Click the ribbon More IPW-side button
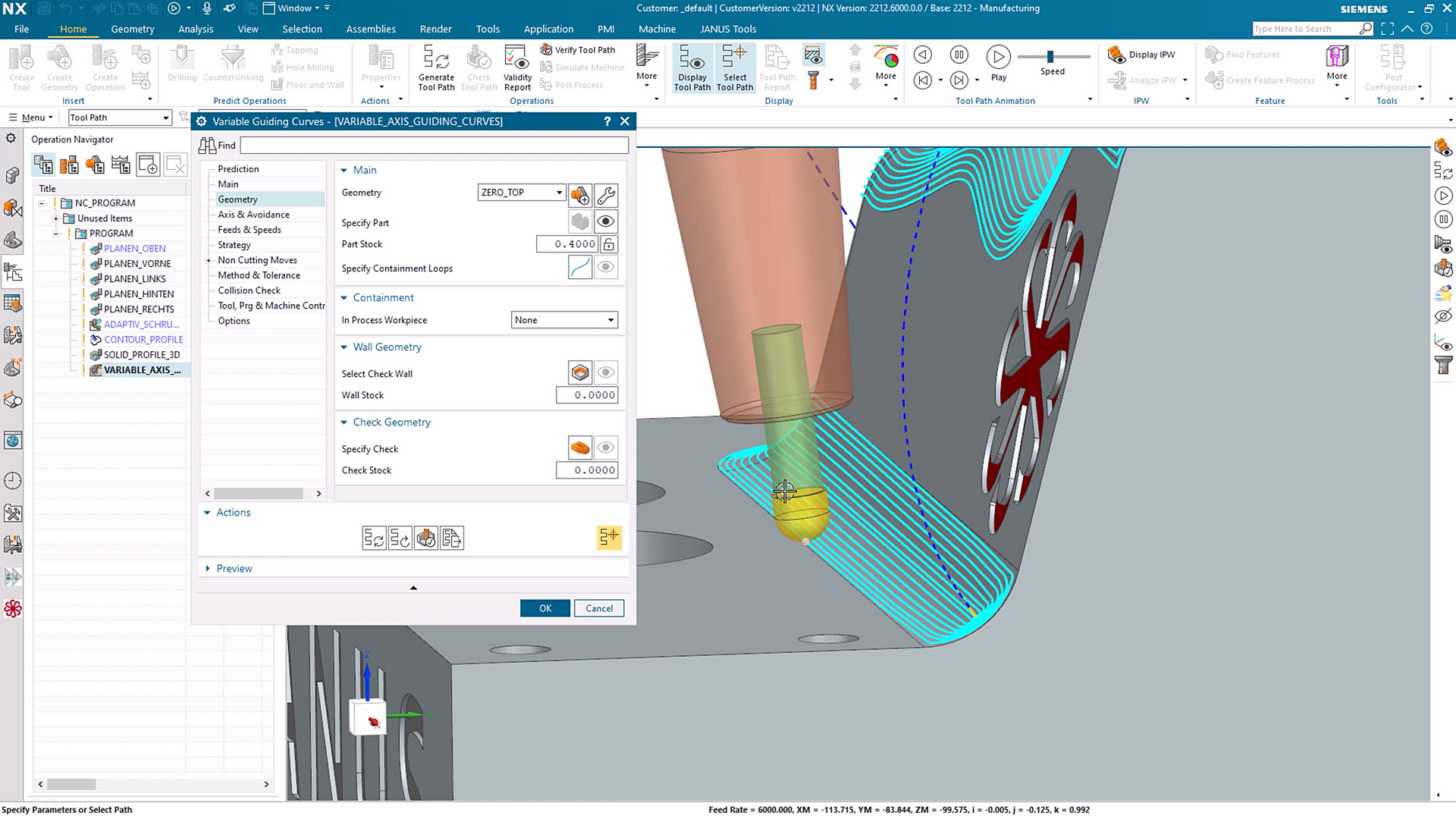 (x=1336, y=64)
